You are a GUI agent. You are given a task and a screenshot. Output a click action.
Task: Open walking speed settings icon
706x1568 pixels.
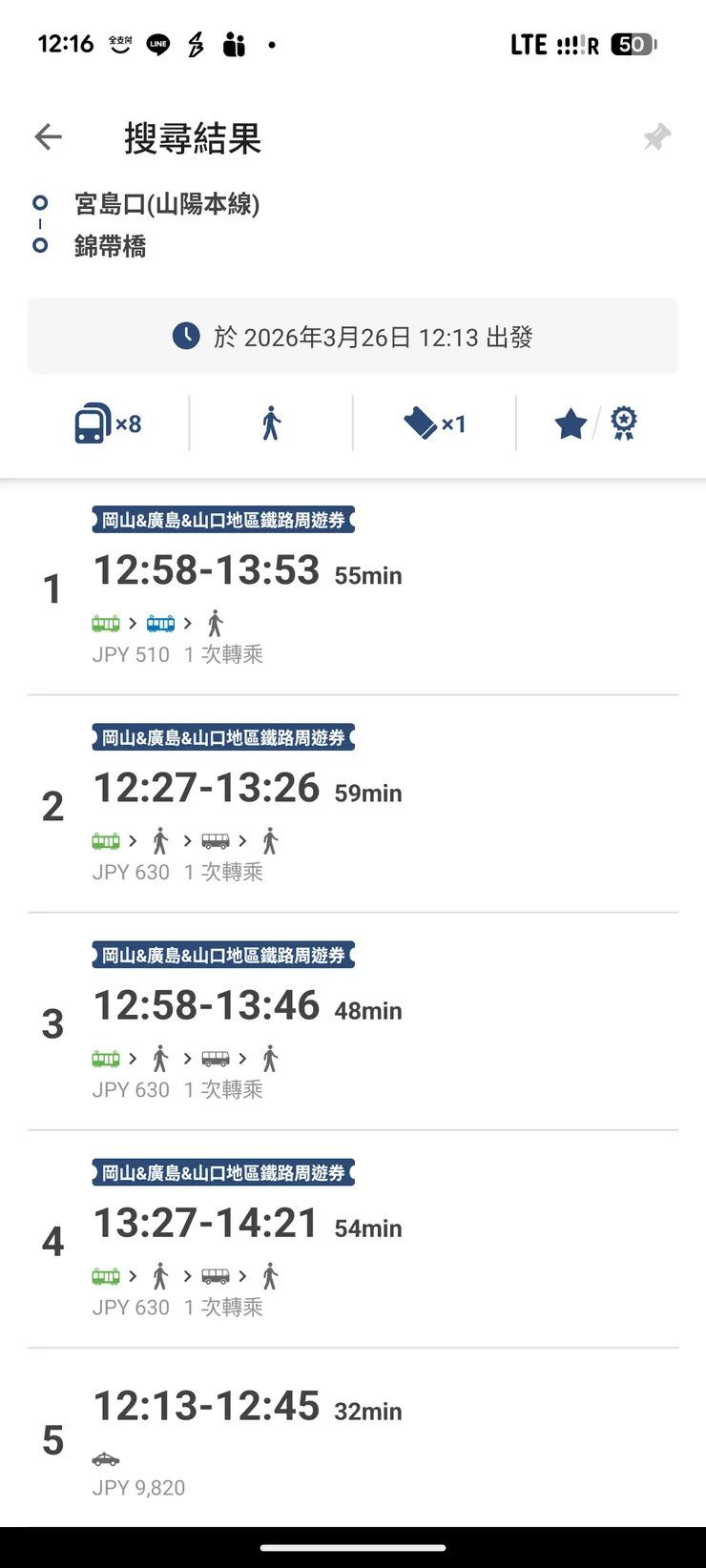(272, 423)
